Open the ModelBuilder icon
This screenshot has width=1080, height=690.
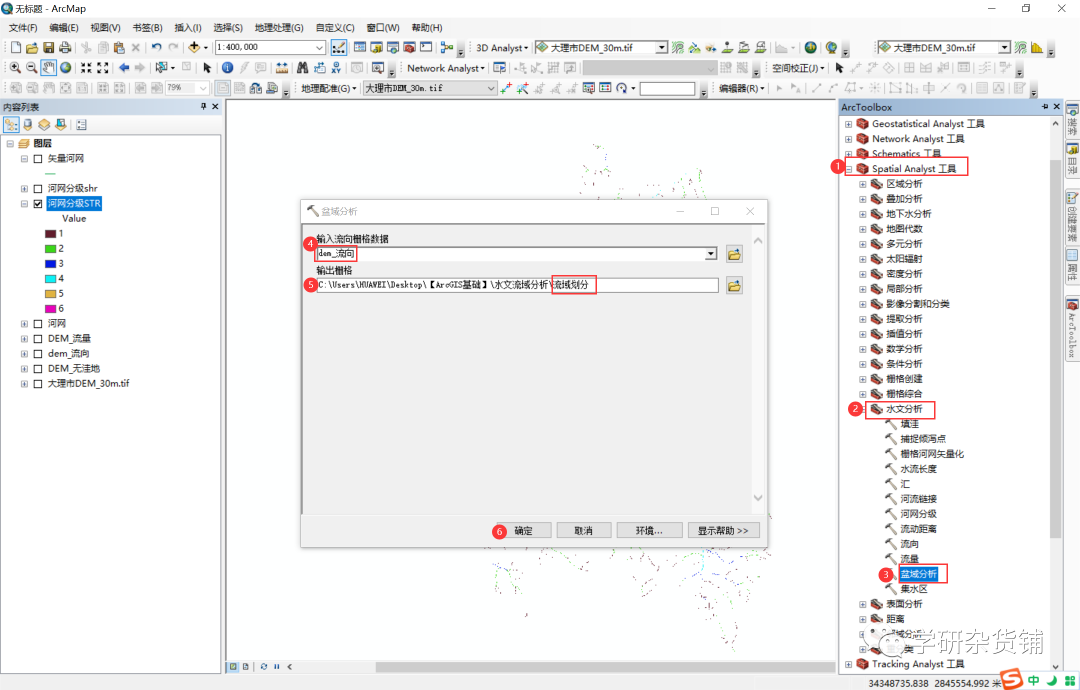[447, 48]
